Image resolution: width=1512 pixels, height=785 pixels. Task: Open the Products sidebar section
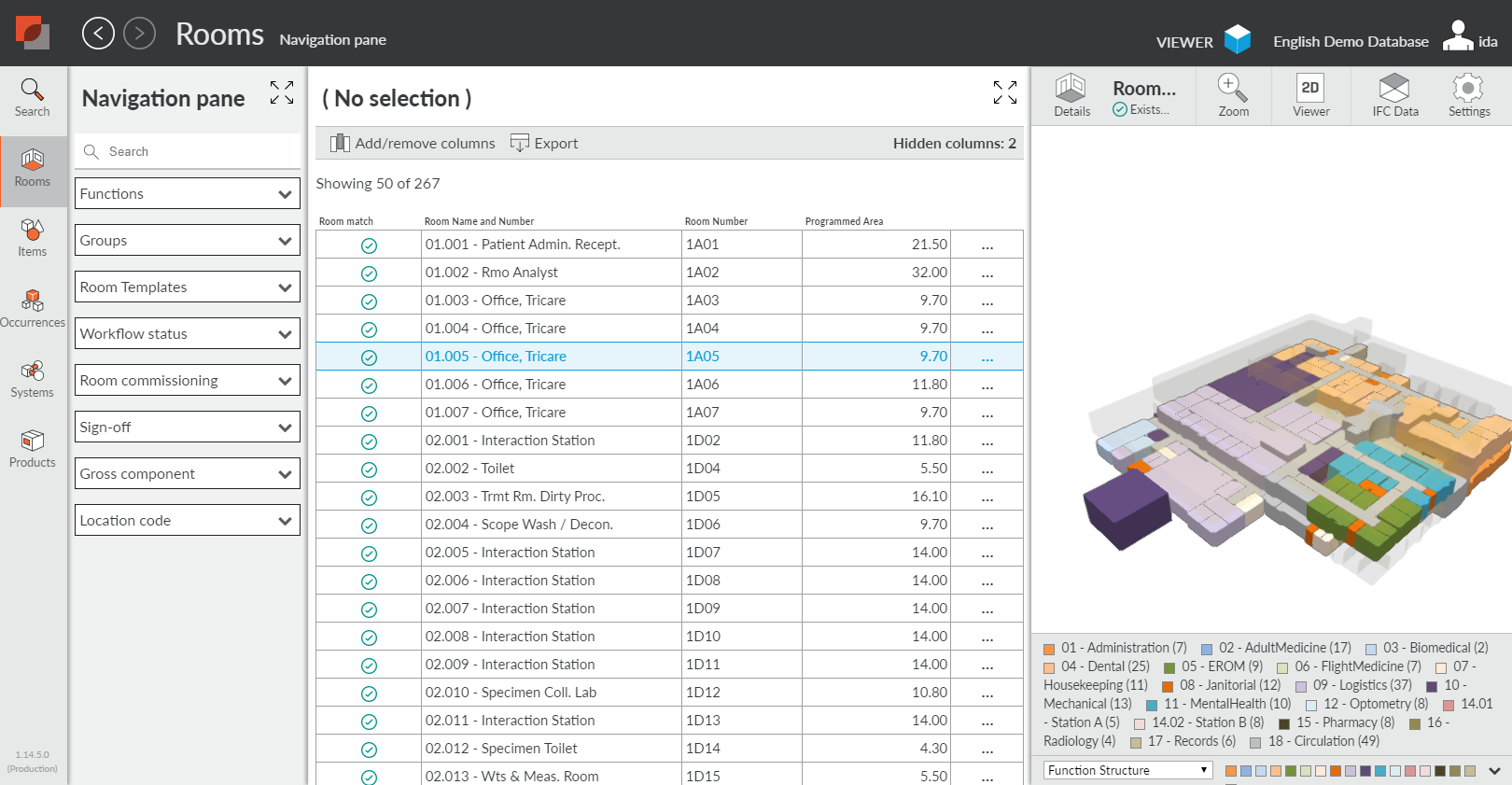tap(33, 449)
